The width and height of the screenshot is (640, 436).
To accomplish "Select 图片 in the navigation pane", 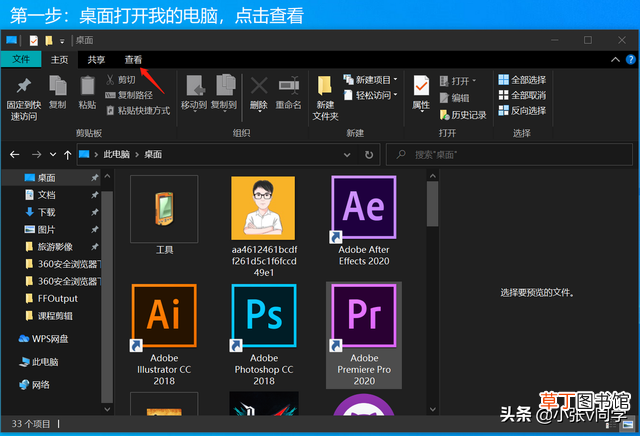I will pyautogui.click(x=46, y=229).
